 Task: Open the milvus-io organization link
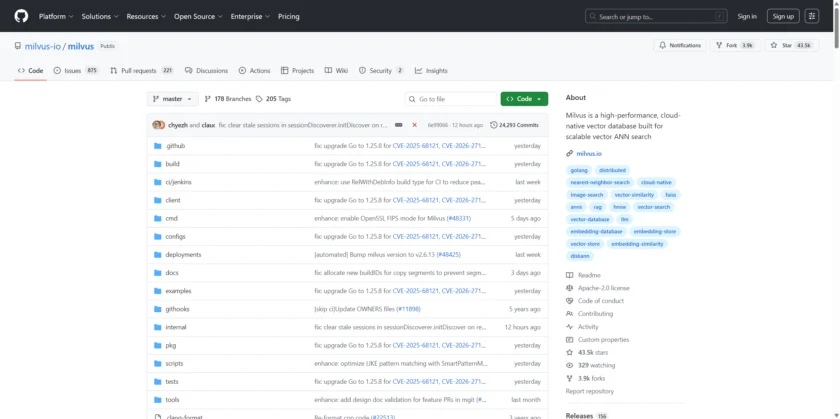point(43,47)
